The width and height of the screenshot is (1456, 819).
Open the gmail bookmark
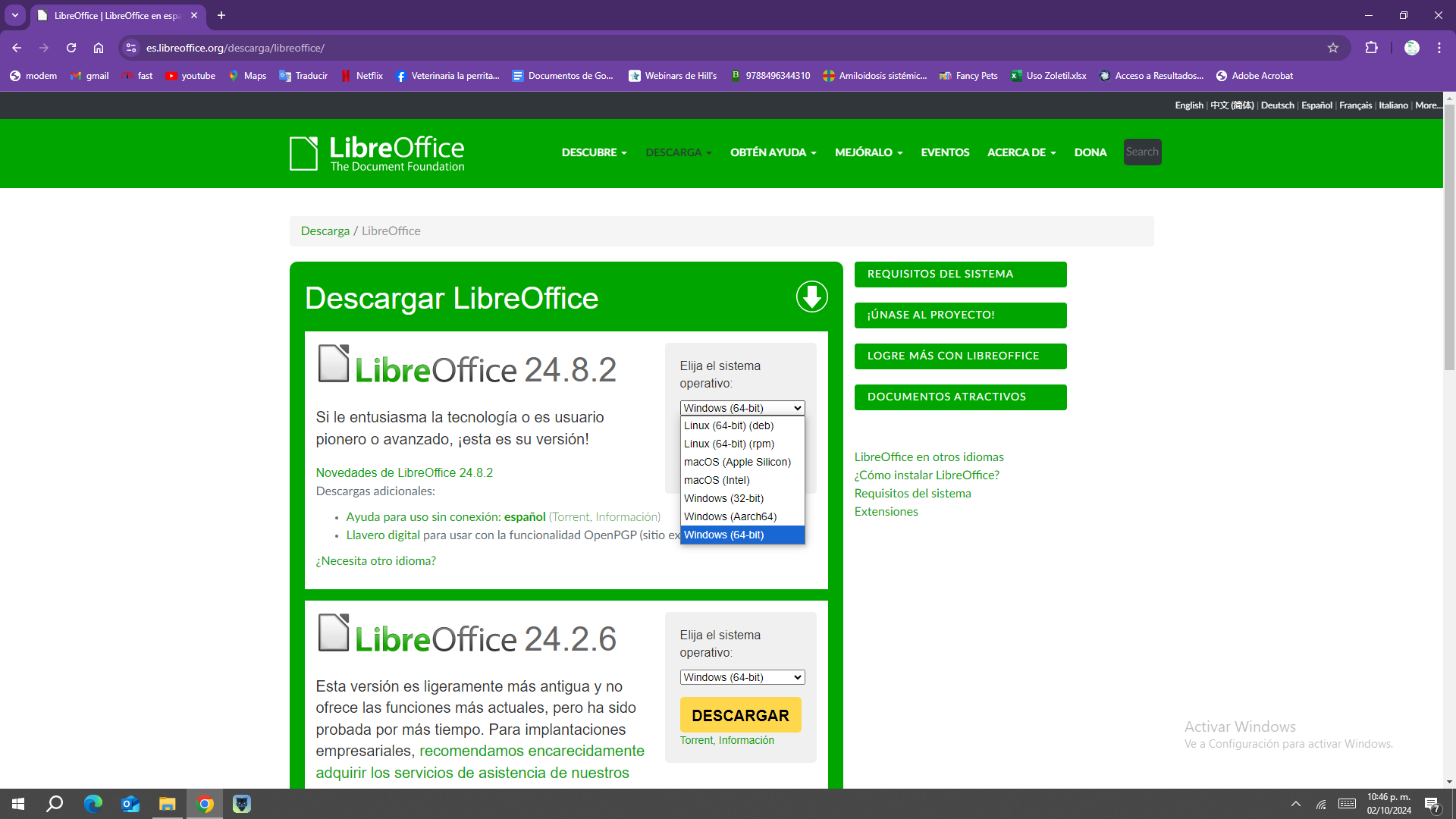[x=89, y=76]
